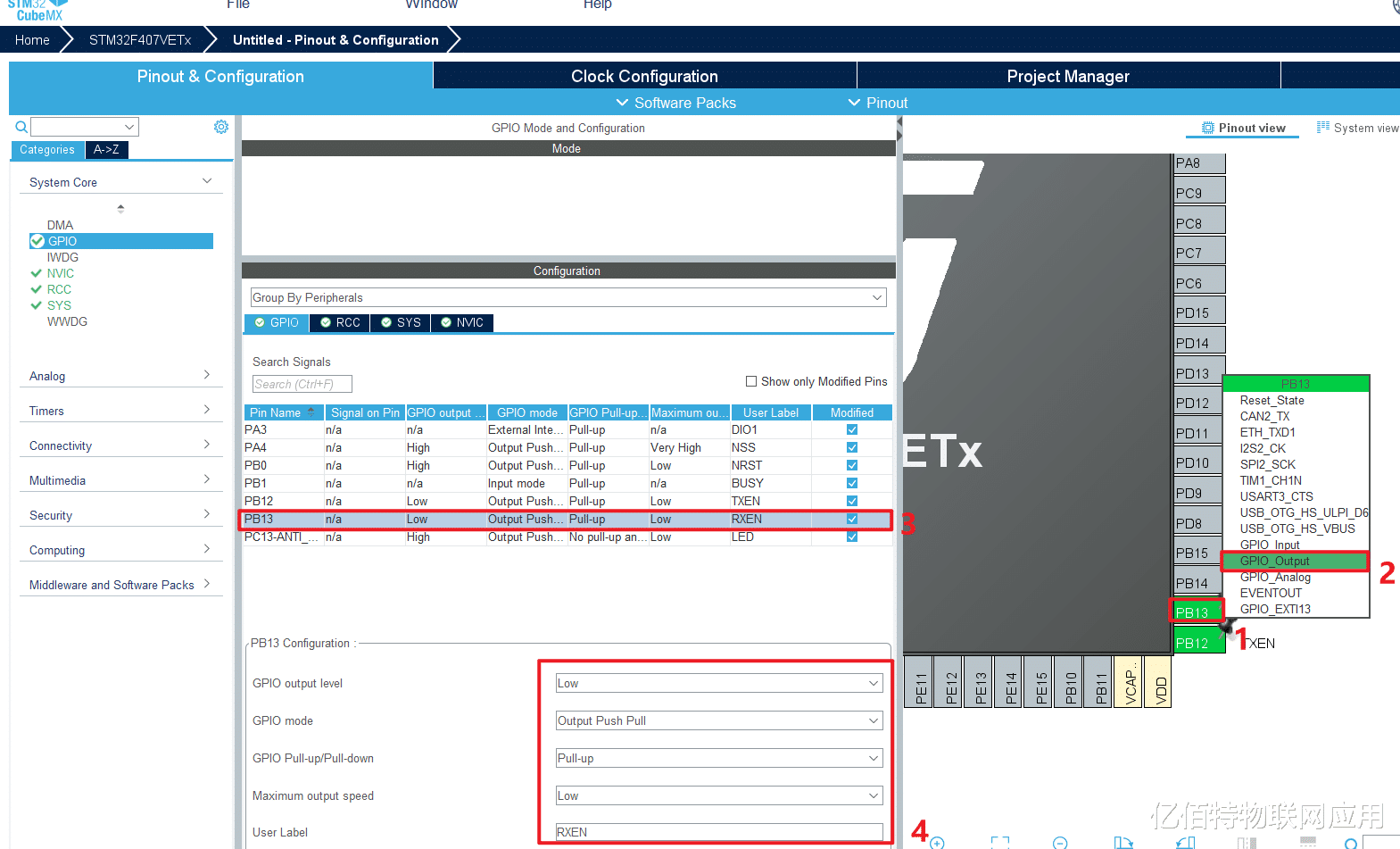Sort the table by Pin Name
Screen dimensions: 1400x849
pos(284,412)
